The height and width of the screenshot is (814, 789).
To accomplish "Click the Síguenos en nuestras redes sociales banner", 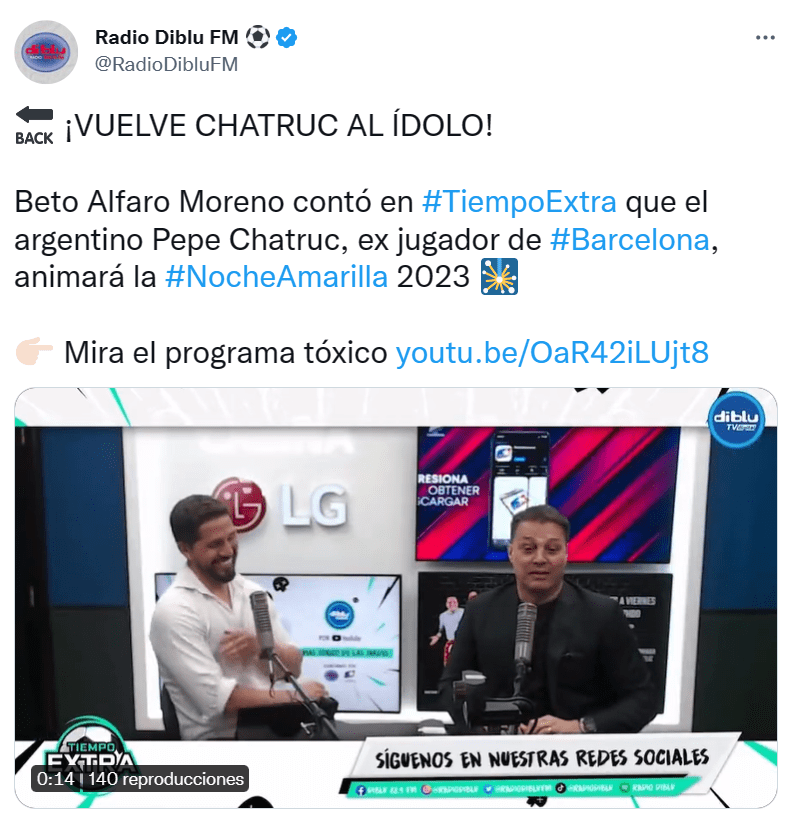I will [541, 759].
